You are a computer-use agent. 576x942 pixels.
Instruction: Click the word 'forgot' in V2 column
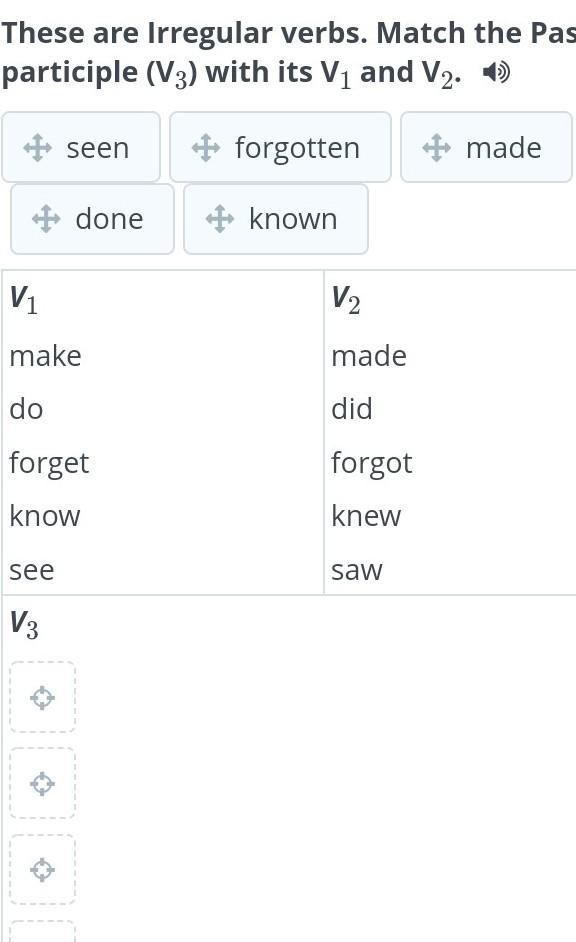372,464
